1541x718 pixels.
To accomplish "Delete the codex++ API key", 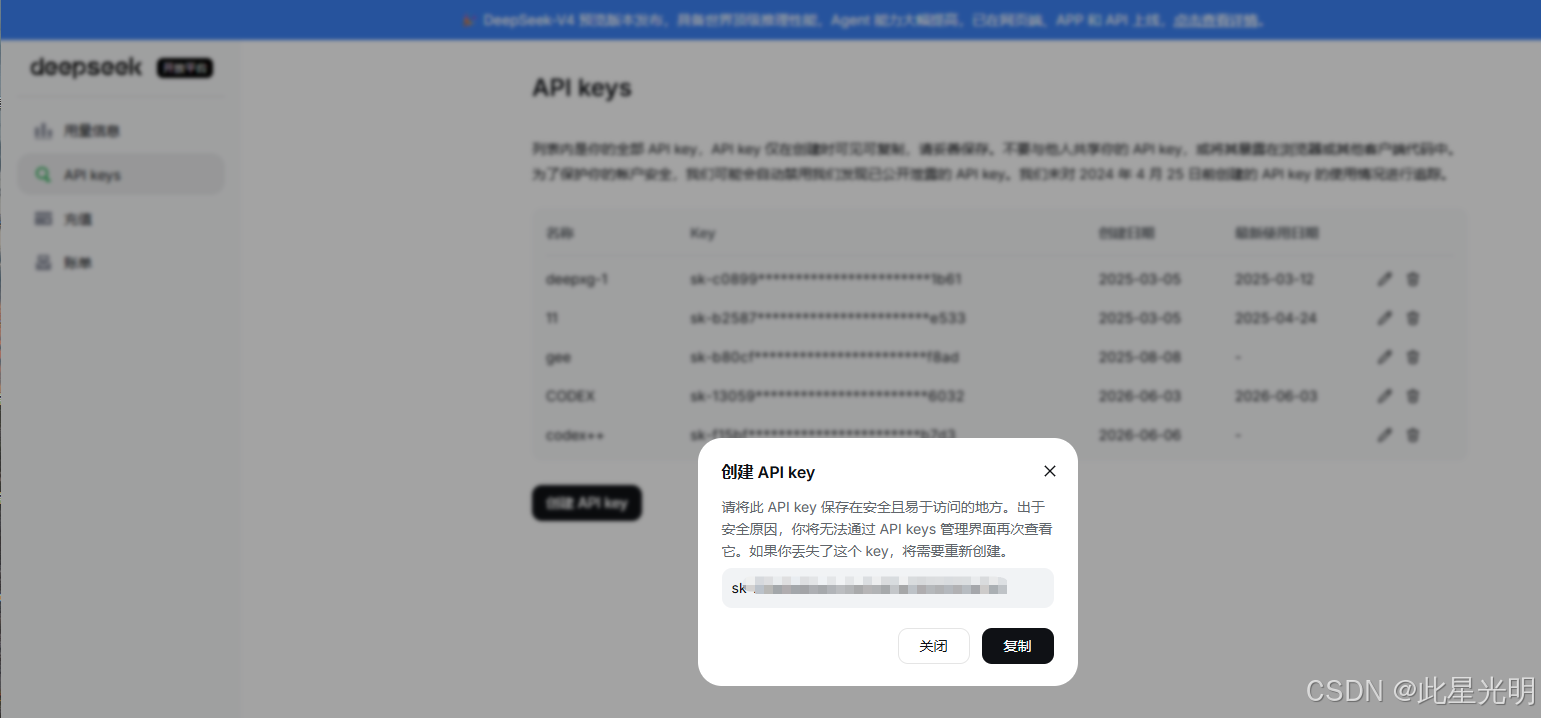I will click(x=1413, y=435).
